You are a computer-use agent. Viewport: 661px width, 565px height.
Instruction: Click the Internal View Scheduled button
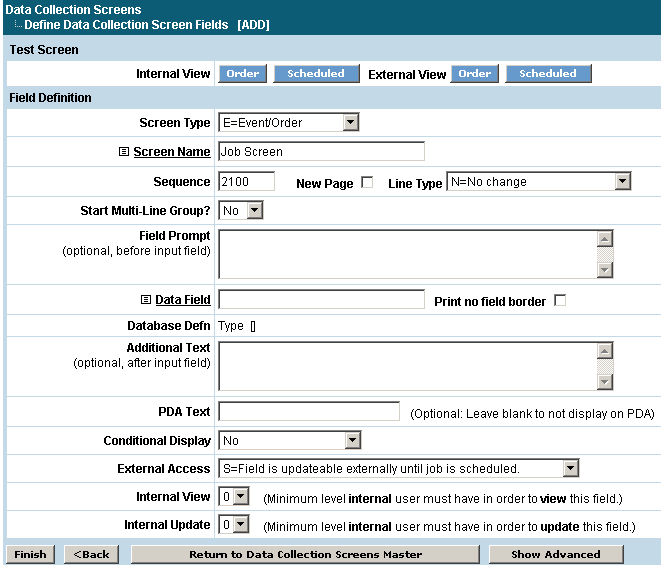tap(316, 73)
